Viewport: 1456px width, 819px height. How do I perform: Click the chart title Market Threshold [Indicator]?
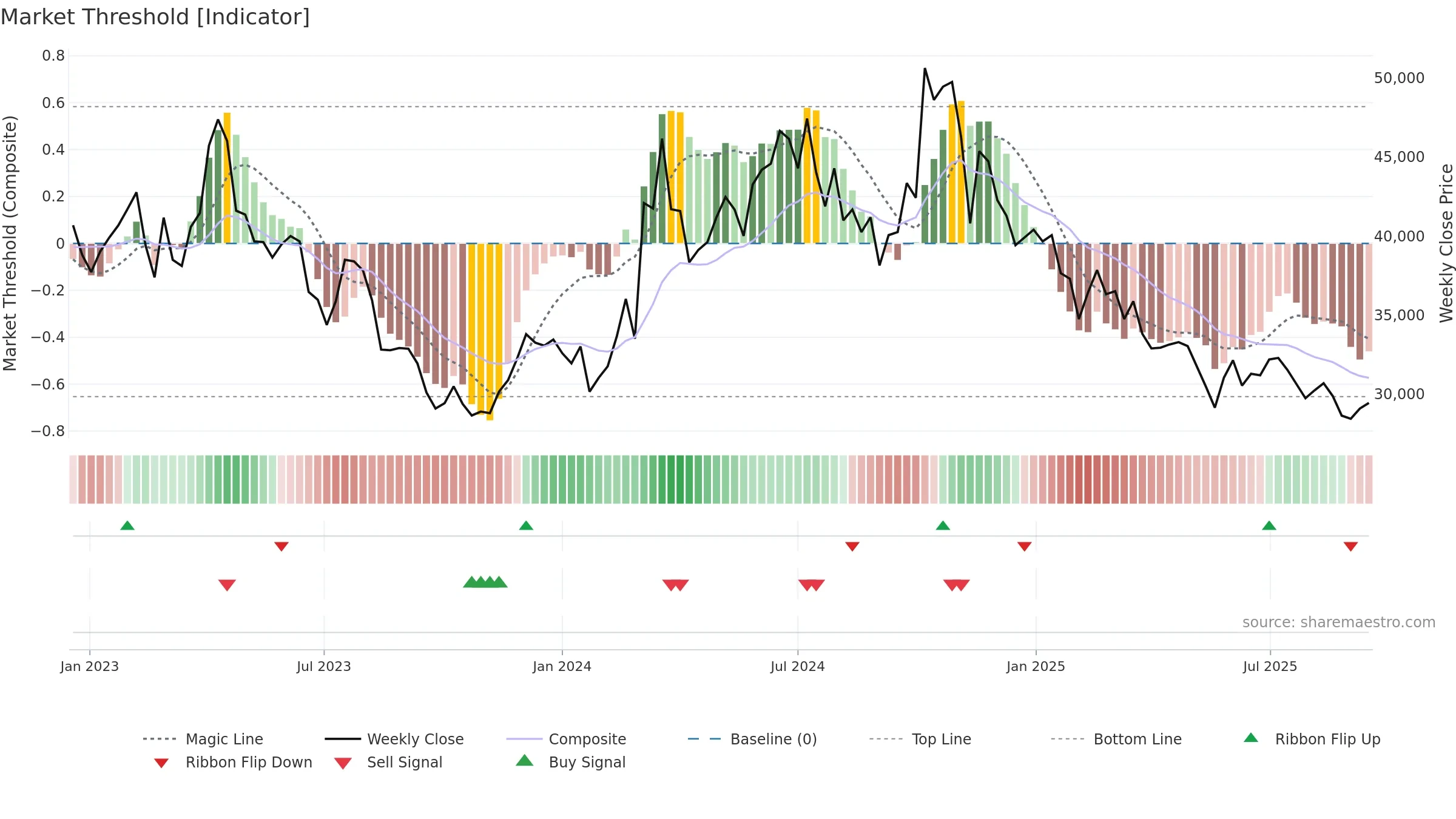(155, 17)
